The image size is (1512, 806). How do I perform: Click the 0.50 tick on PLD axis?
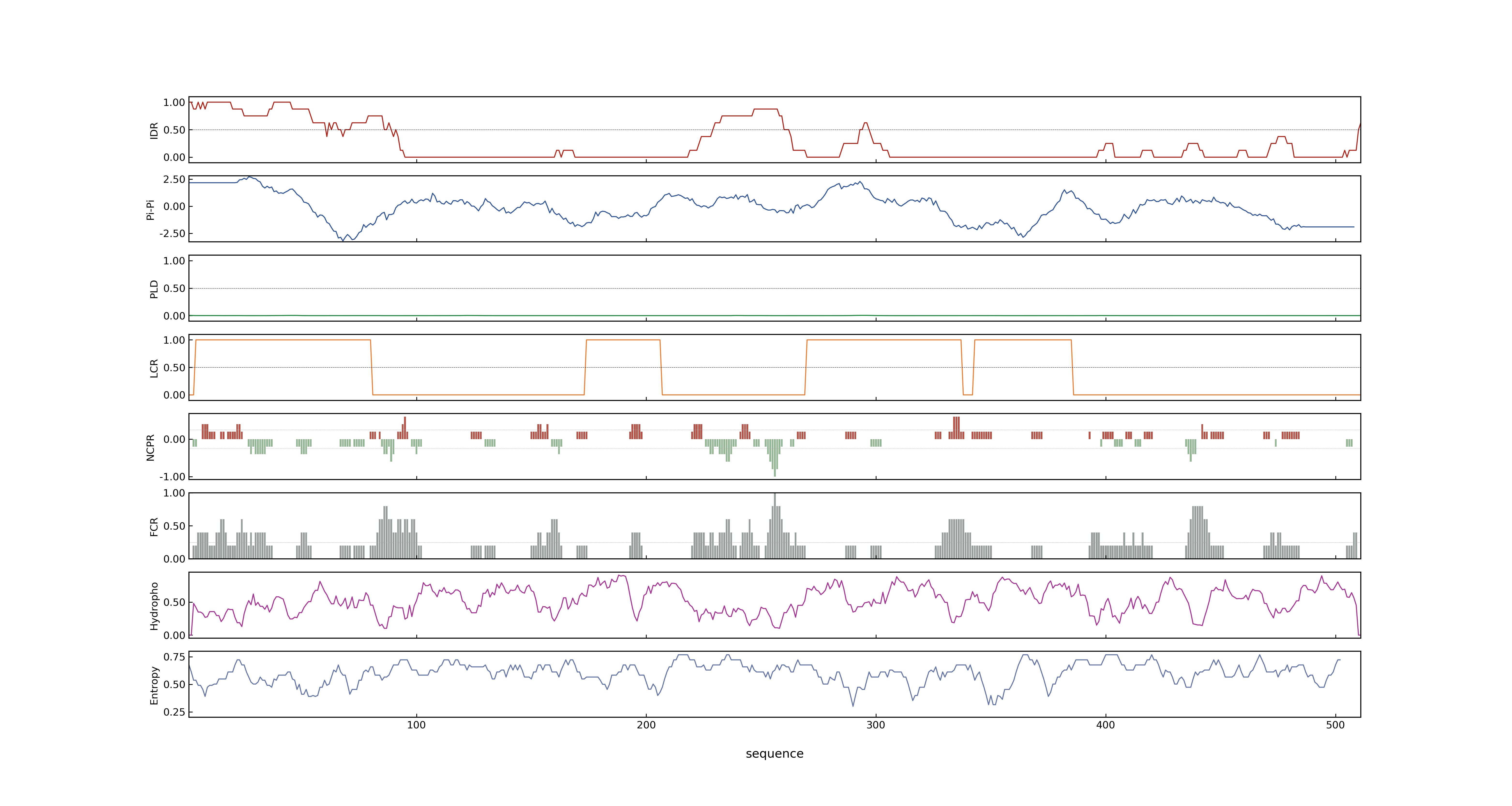(174, 288)
